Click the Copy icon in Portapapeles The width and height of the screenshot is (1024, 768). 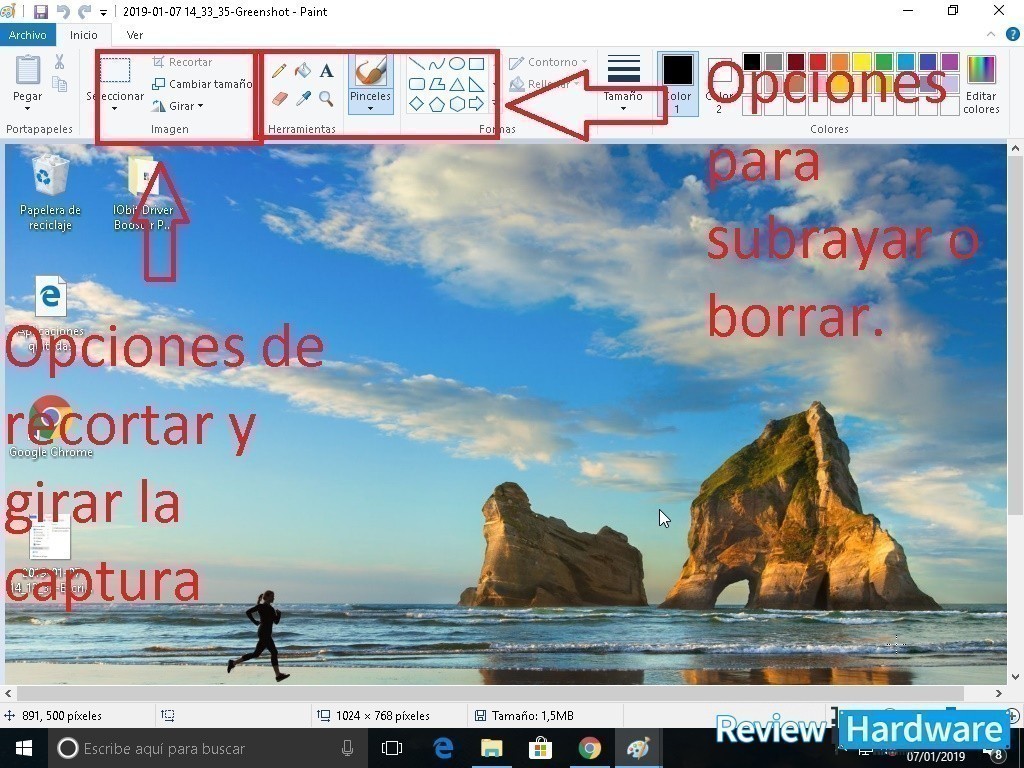point(59,84)
